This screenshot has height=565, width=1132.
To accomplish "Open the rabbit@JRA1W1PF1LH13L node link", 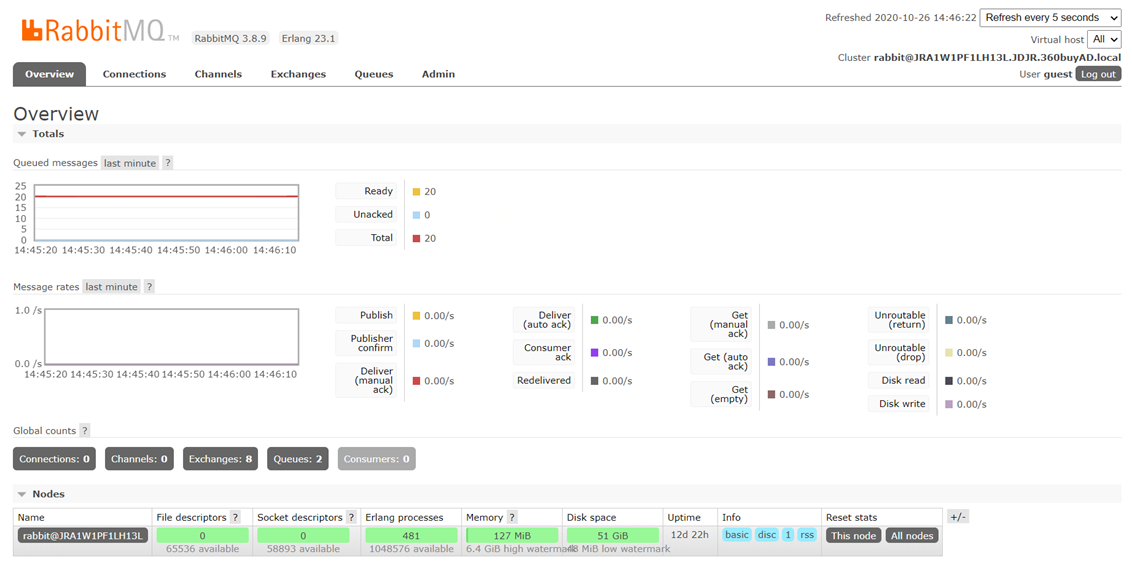I will (82, 535).
